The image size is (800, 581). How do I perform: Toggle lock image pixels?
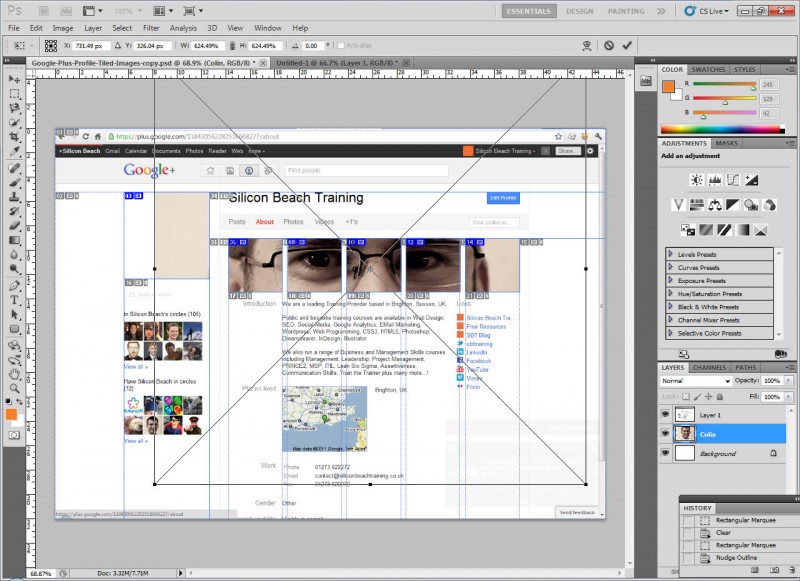coord(697,396)
